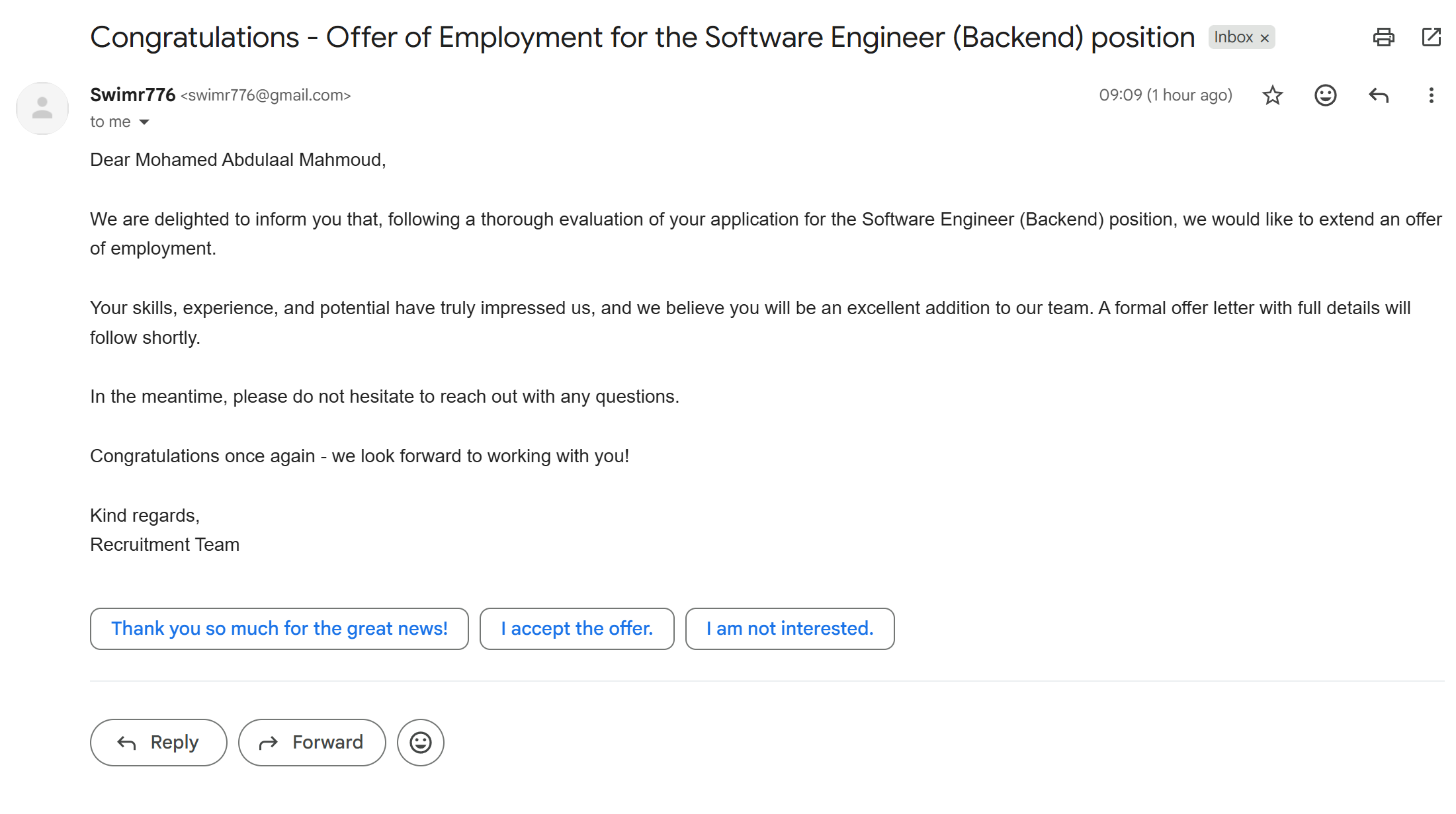The width and height of the screenshot is (1456, 814).
Task: Click the sender's profile avatar
Action: [42, 108]
